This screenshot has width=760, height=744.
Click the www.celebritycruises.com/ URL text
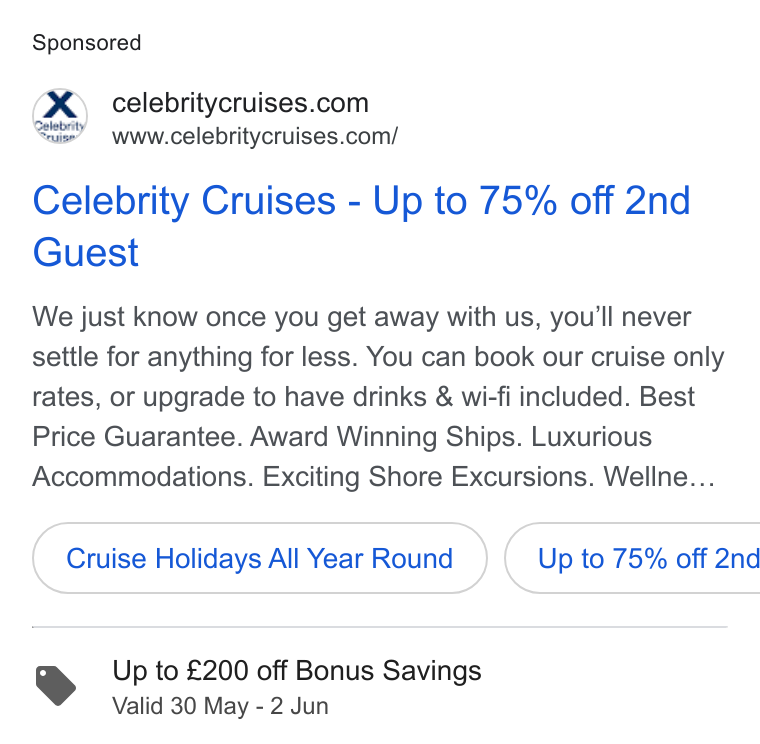[x=255, y=136]
